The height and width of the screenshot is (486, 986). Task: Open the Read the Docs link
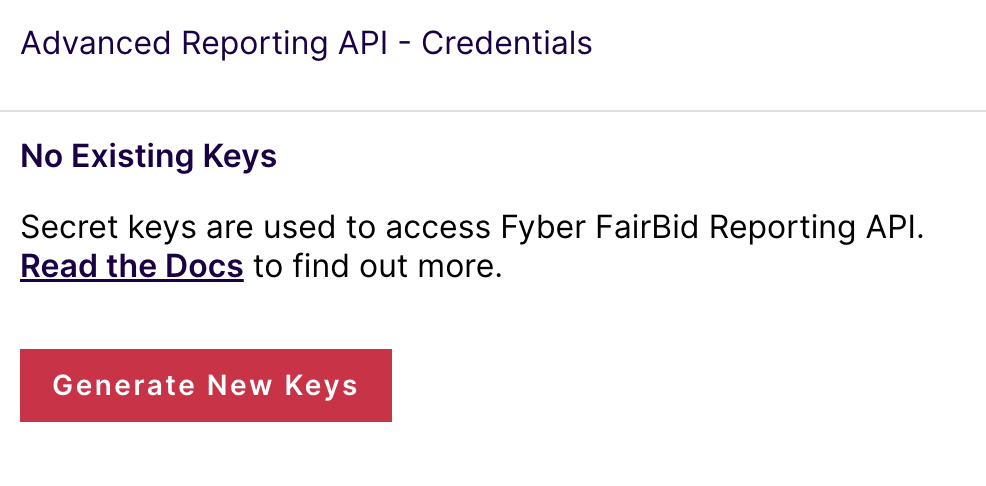(132, 267)
